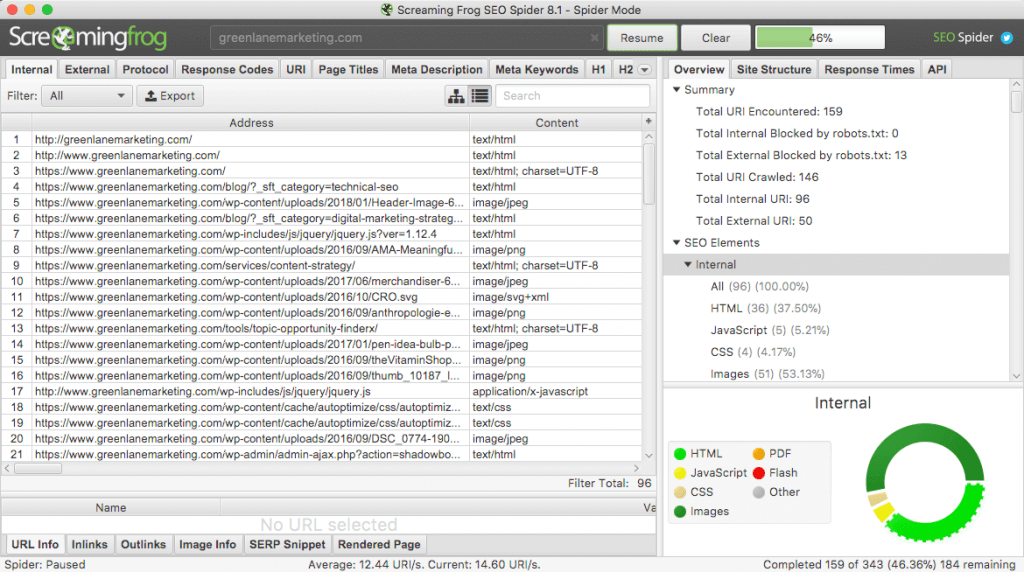The width and height of the screenshot is (1024, 572).
Task: Open the API tab
Action: tap(937, 69)
